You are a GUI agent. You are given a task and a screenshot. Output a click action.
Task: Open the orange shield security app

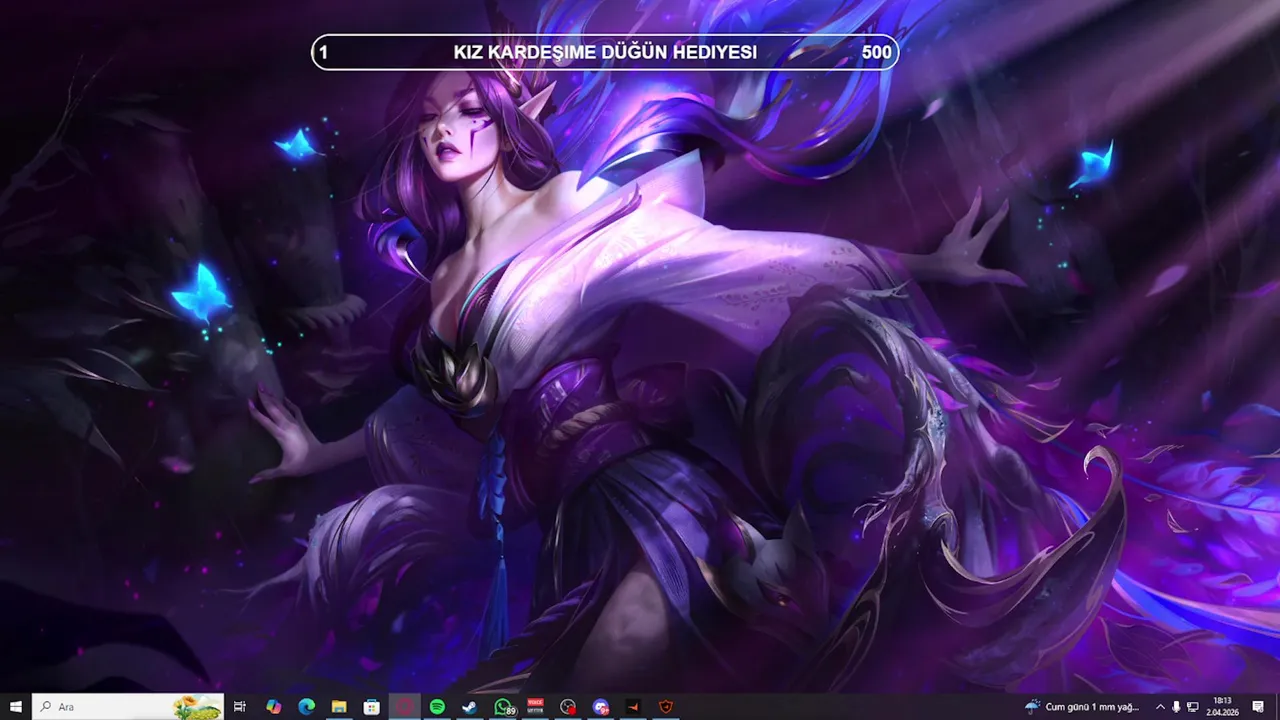(x=666, y=706)
